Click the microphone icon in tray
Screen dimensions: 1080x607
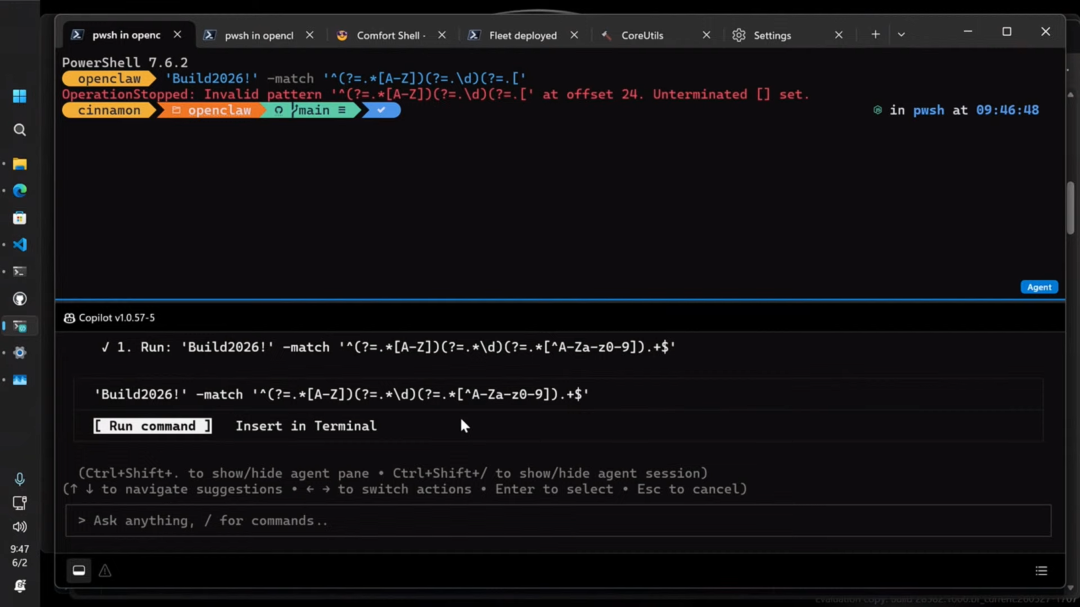click(19, 479)
